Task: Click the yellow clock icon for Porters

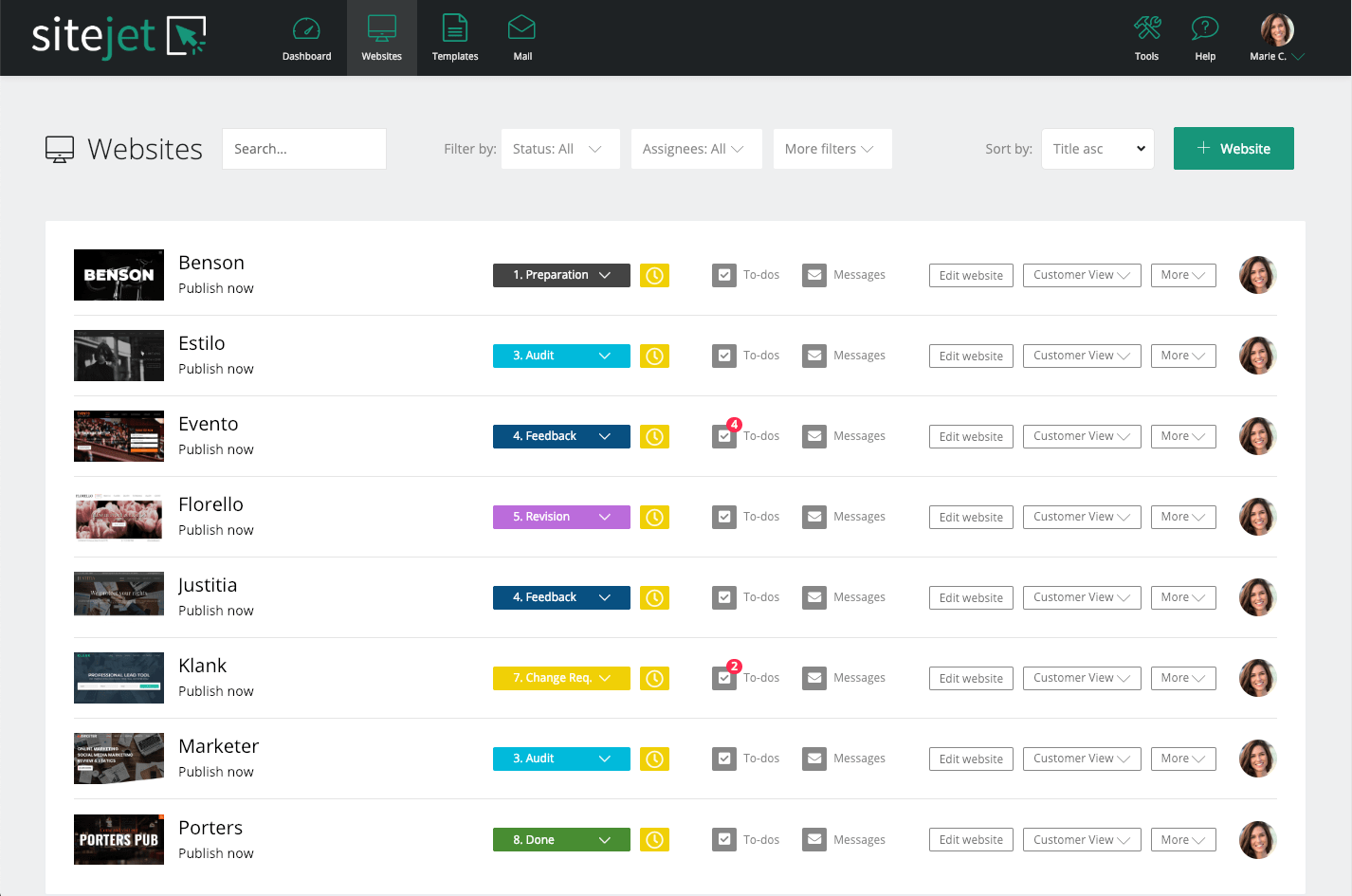Action: coord(654,840)
